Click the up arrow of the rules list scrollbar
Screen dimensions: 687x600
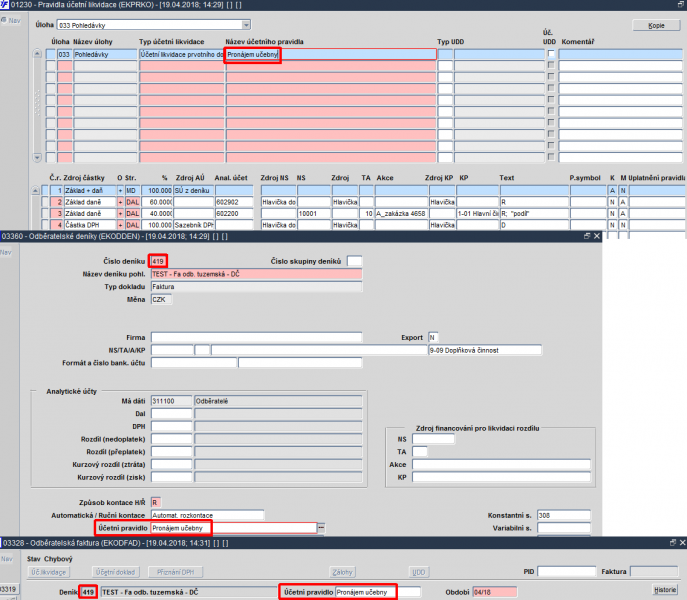click(x=37, y=53)
